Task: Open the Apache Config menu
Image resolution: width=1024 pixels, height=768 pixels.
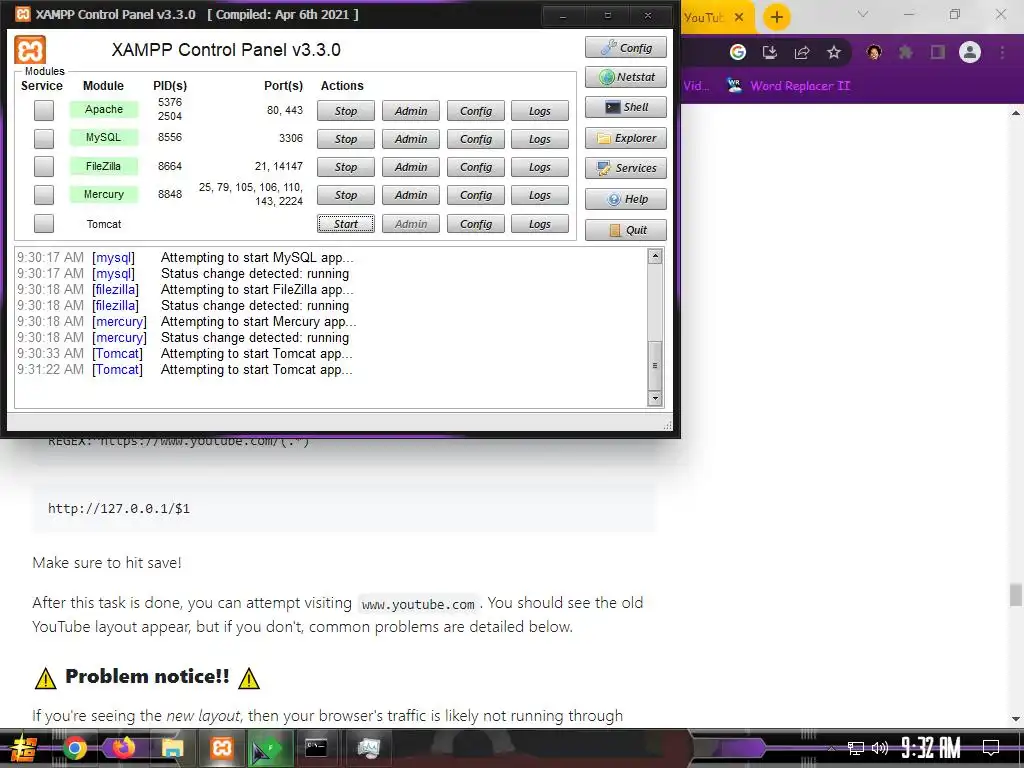Action: coord(475,111)
